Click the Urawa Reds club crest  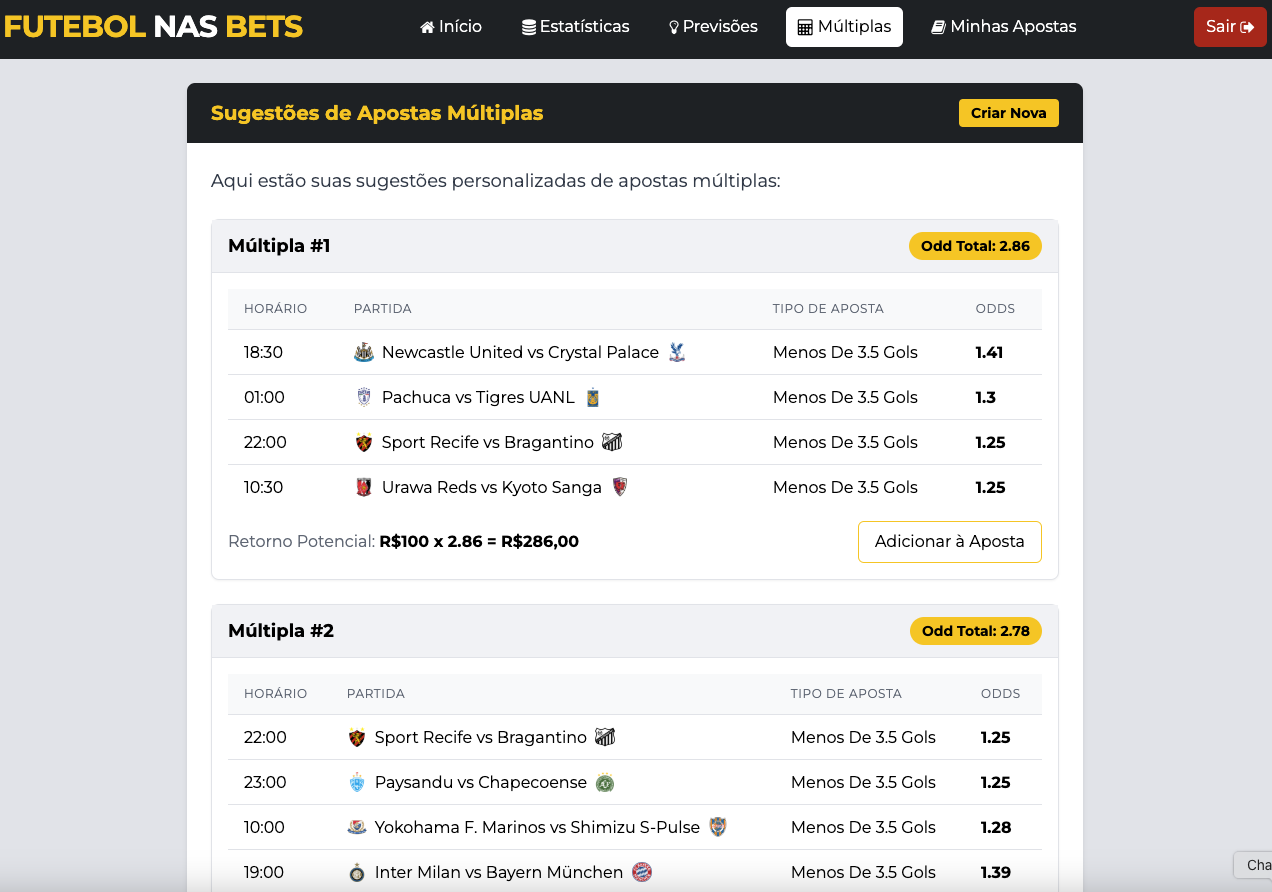(364, 487)
